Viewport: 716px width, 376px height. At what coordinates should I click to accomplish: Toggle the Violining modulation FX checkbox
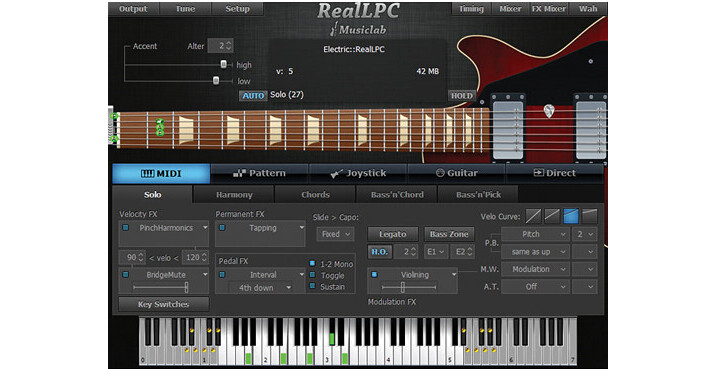click(374, 275)
